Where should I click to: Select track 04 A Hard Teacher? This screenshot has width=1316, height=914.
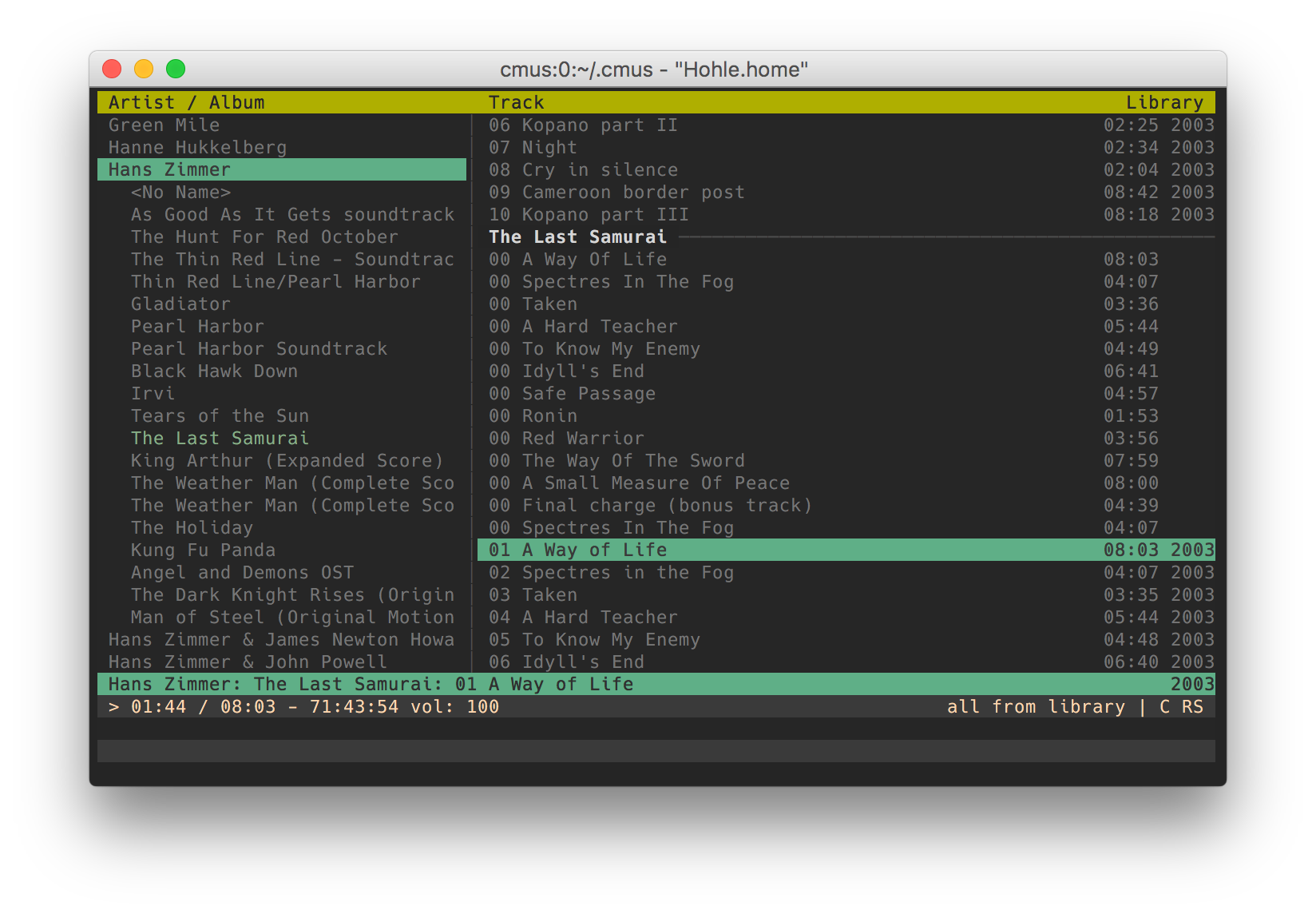coord(846,617)
